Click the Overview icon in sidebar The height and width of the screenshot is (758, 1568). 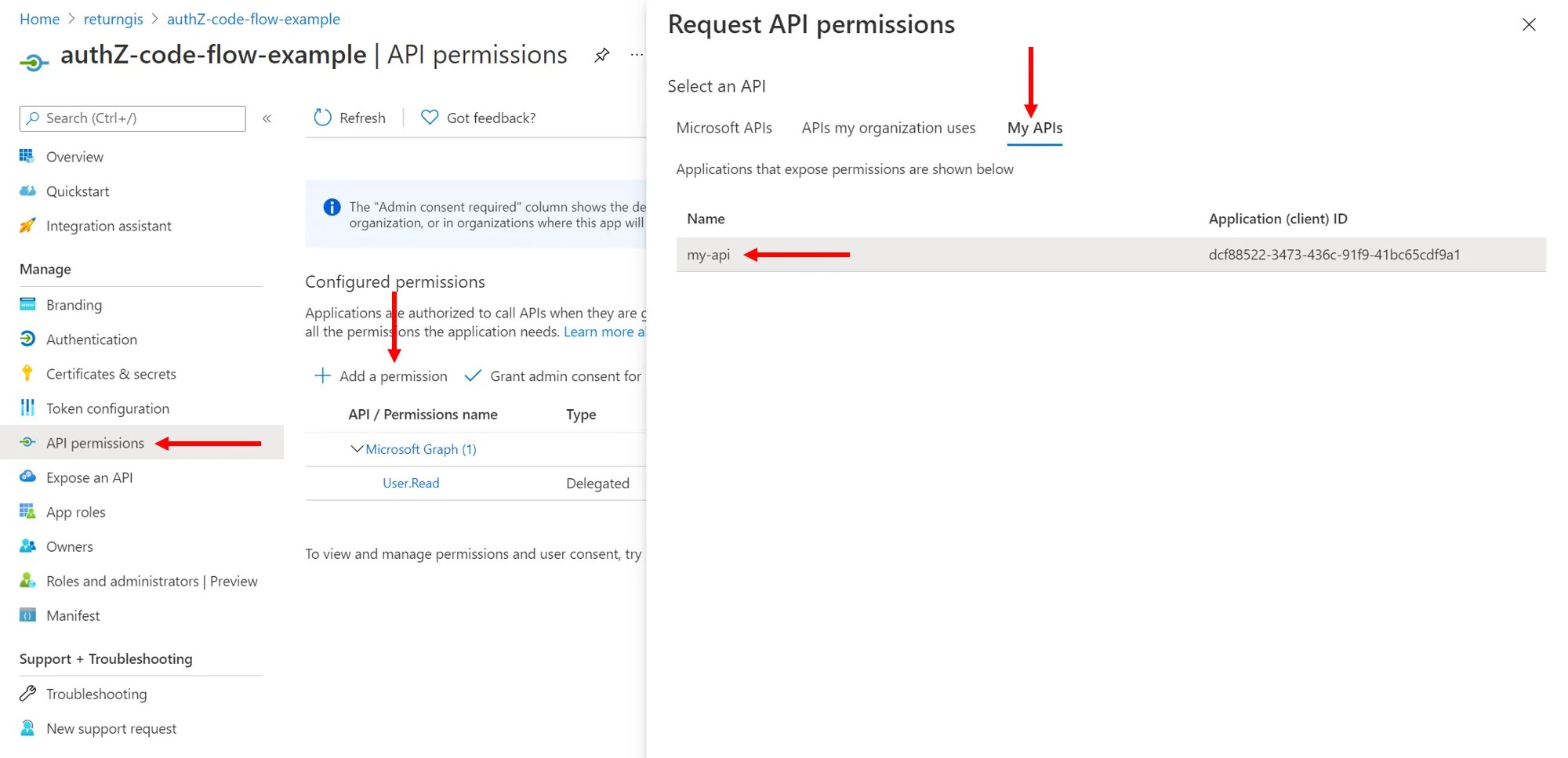pyautogui.click(x=27, y=156)
